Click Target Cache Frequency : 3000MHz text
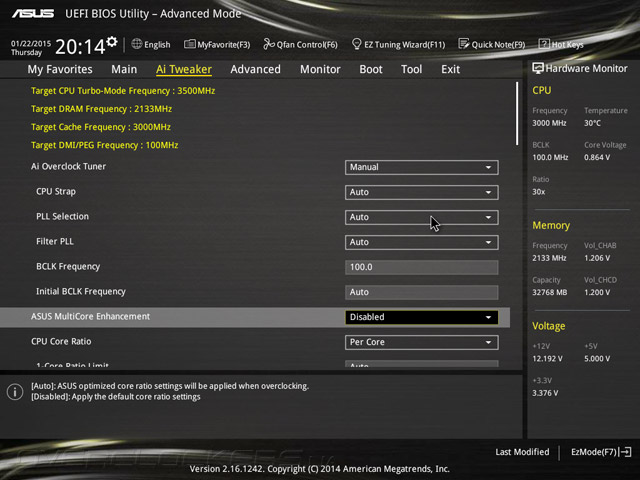The height and width of the screenshot is (480, 640). (x=101, y=127)
